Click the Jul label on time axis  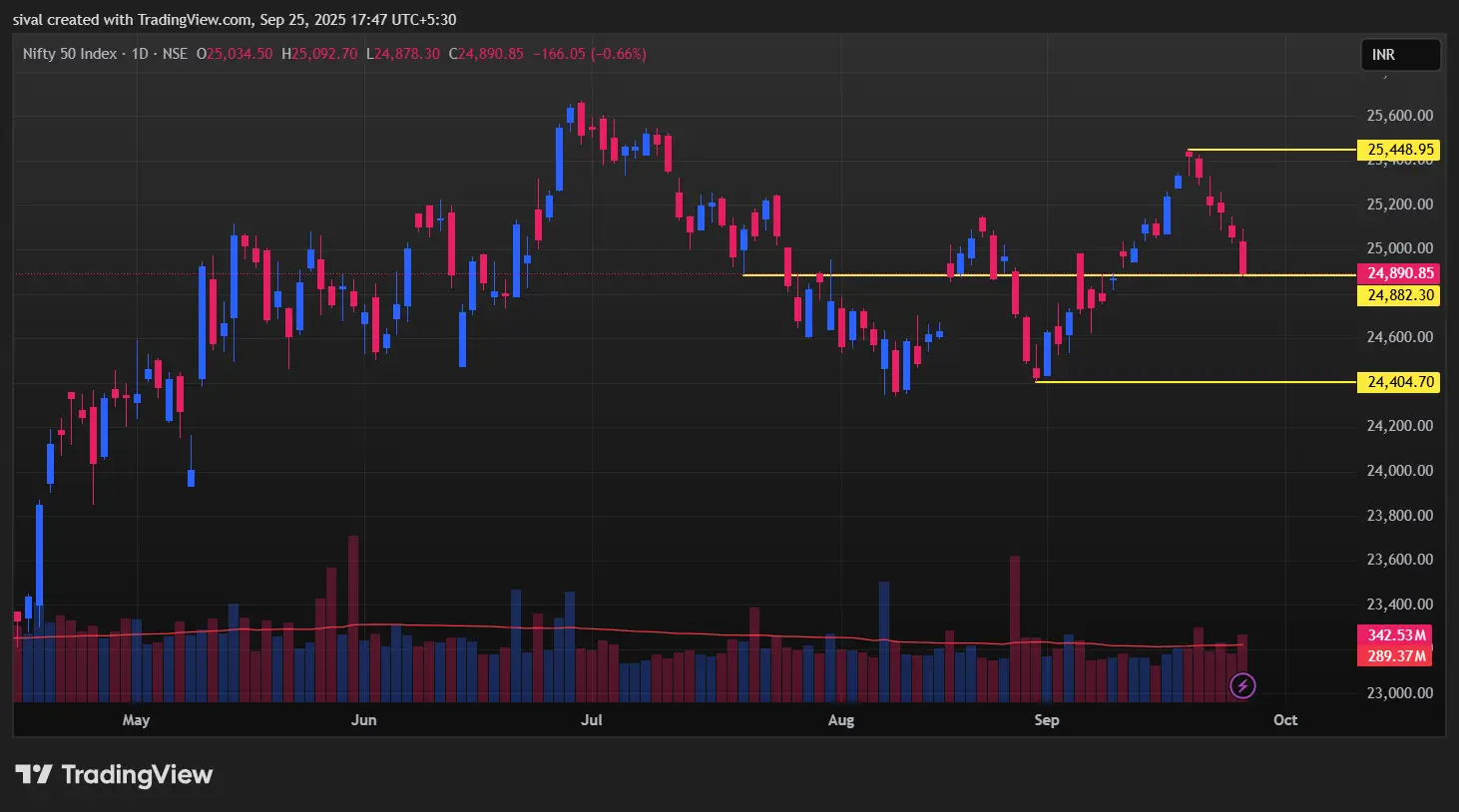592,720
